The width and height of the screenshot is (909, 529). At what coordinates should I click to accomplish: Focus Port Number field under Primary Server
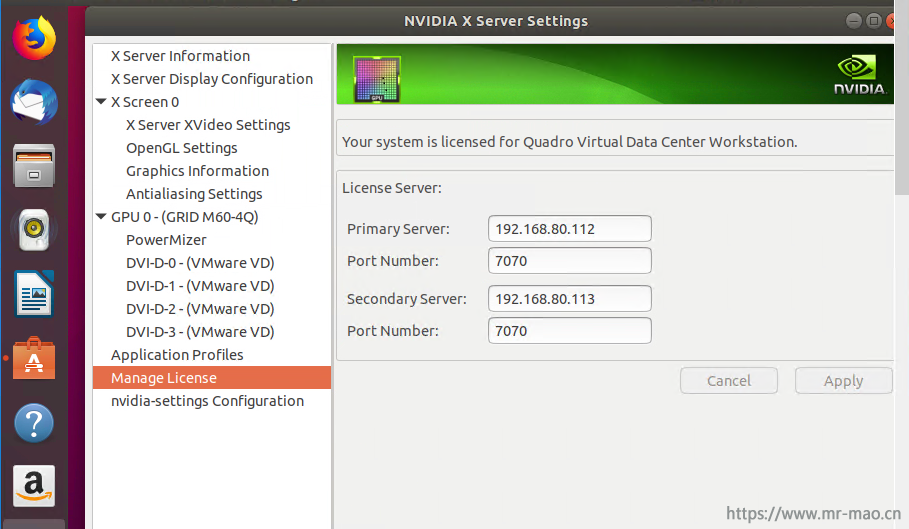tap(569, 261)
